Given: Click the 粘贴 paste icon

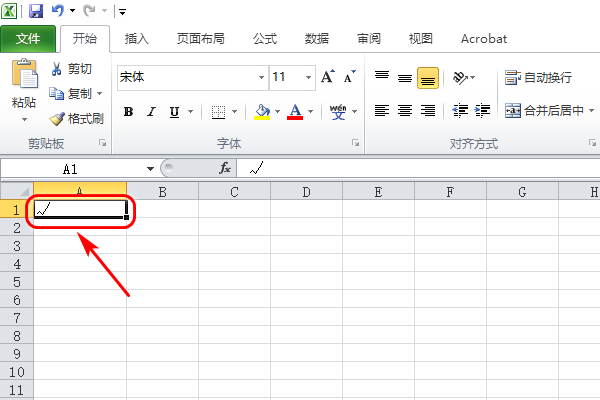Looking at the screenshot, I should [24, 73].
